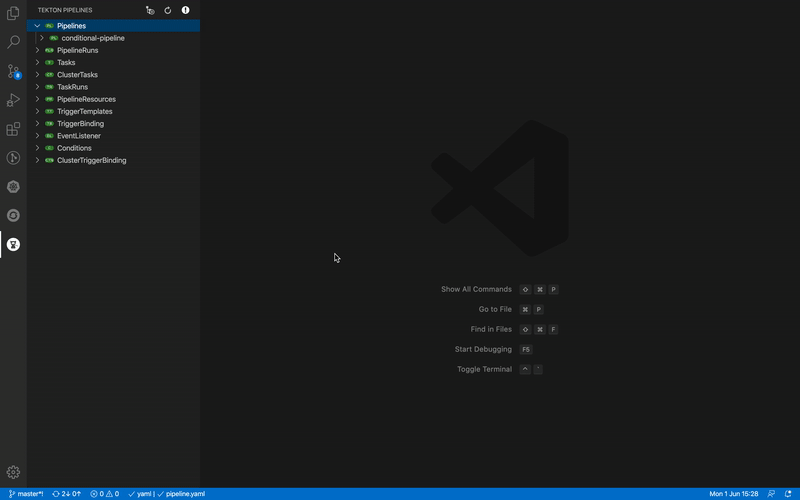Click the conditional-pipeline badge icon
Viewport: 800px width, 500px height.
click(x=54, y=38)
